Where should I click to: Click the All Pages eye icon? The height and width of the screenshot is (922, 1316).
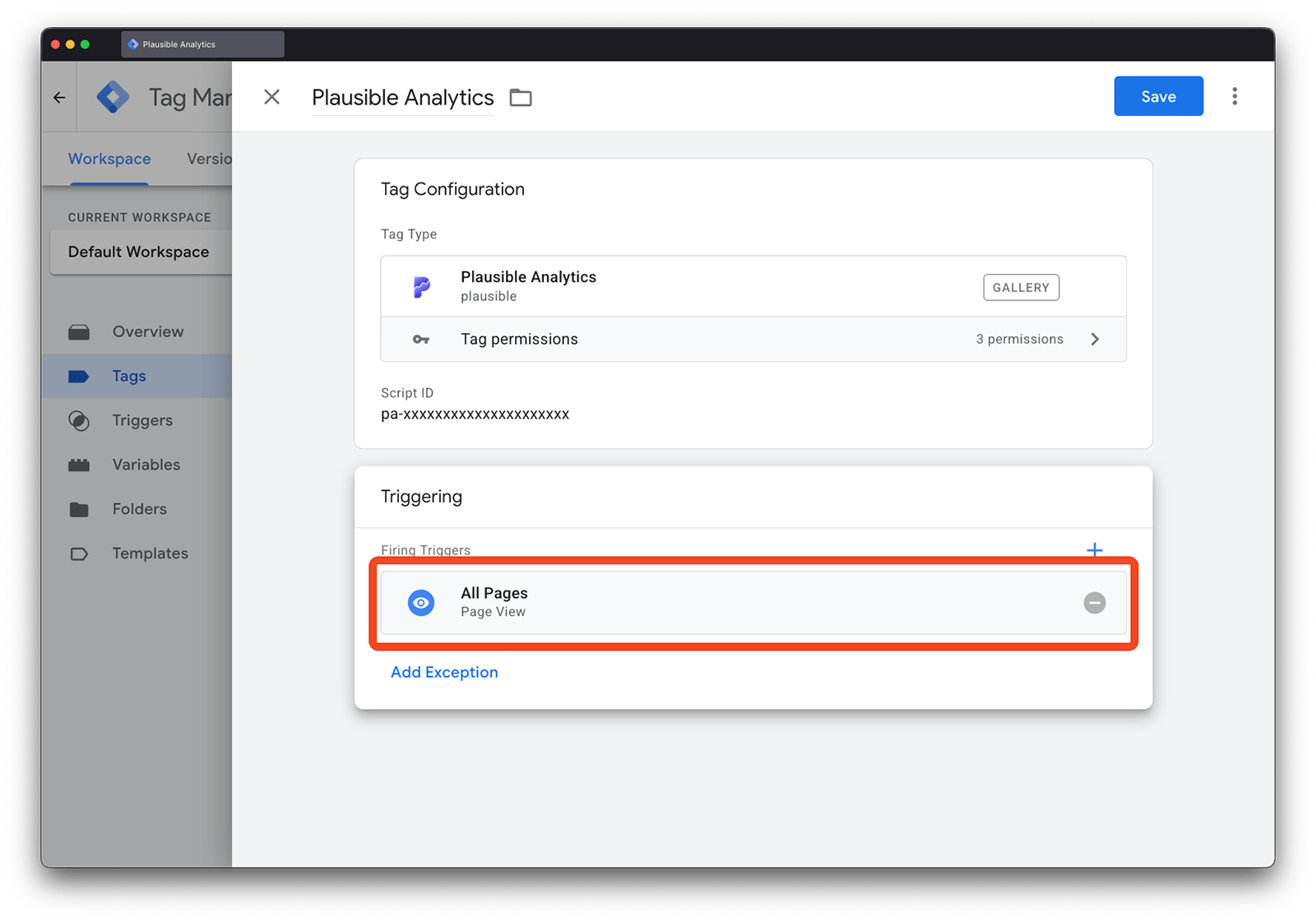(x=421, y=603)
